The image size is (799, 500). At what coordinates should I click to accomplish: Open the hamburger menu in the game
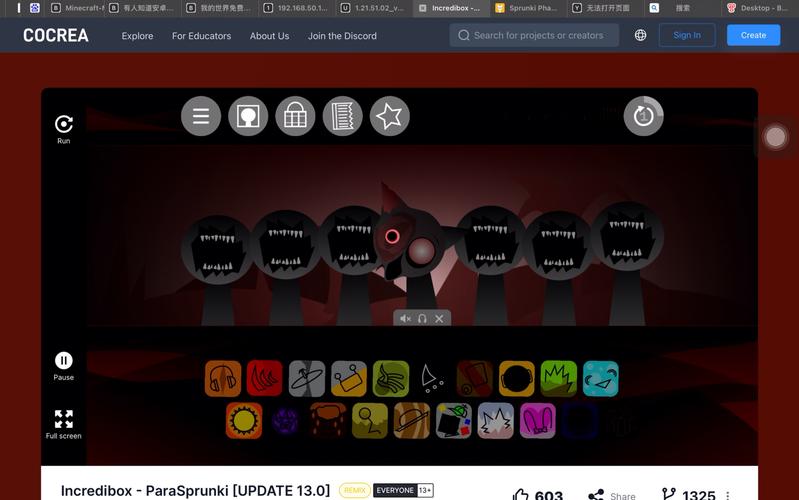[201, 116]
